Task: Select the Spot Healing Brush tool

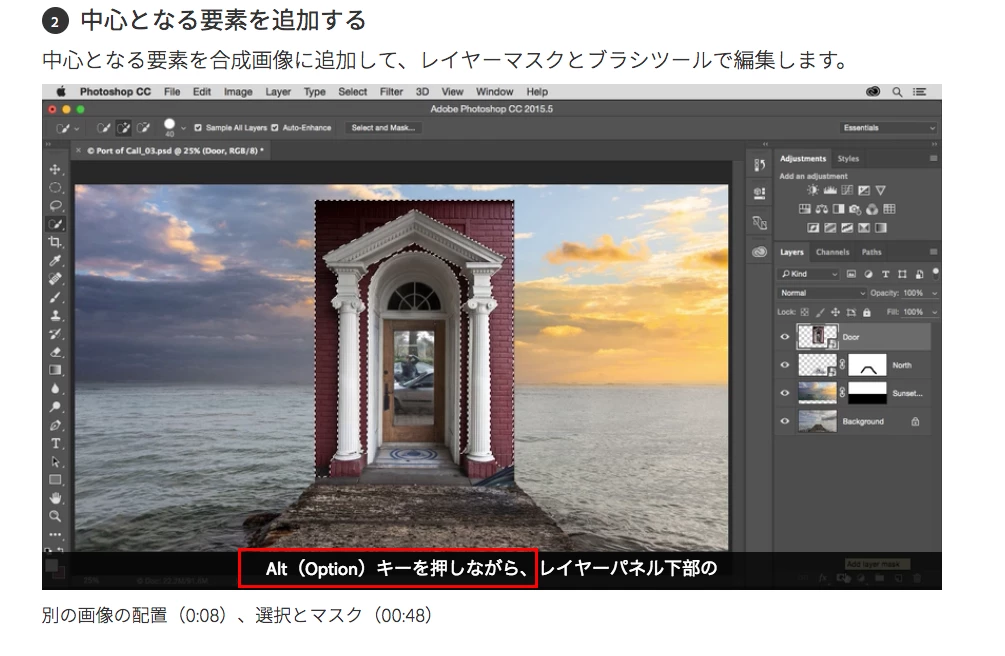Action: coord(56,279)
